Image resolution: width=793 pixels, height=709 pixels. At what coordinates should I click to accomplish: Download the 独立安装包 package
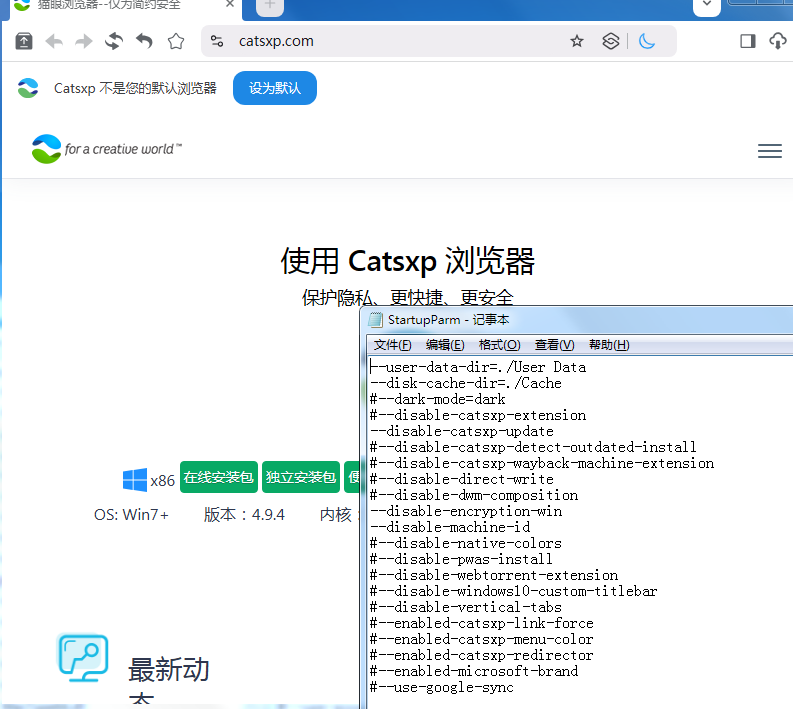tap(301, 477)
